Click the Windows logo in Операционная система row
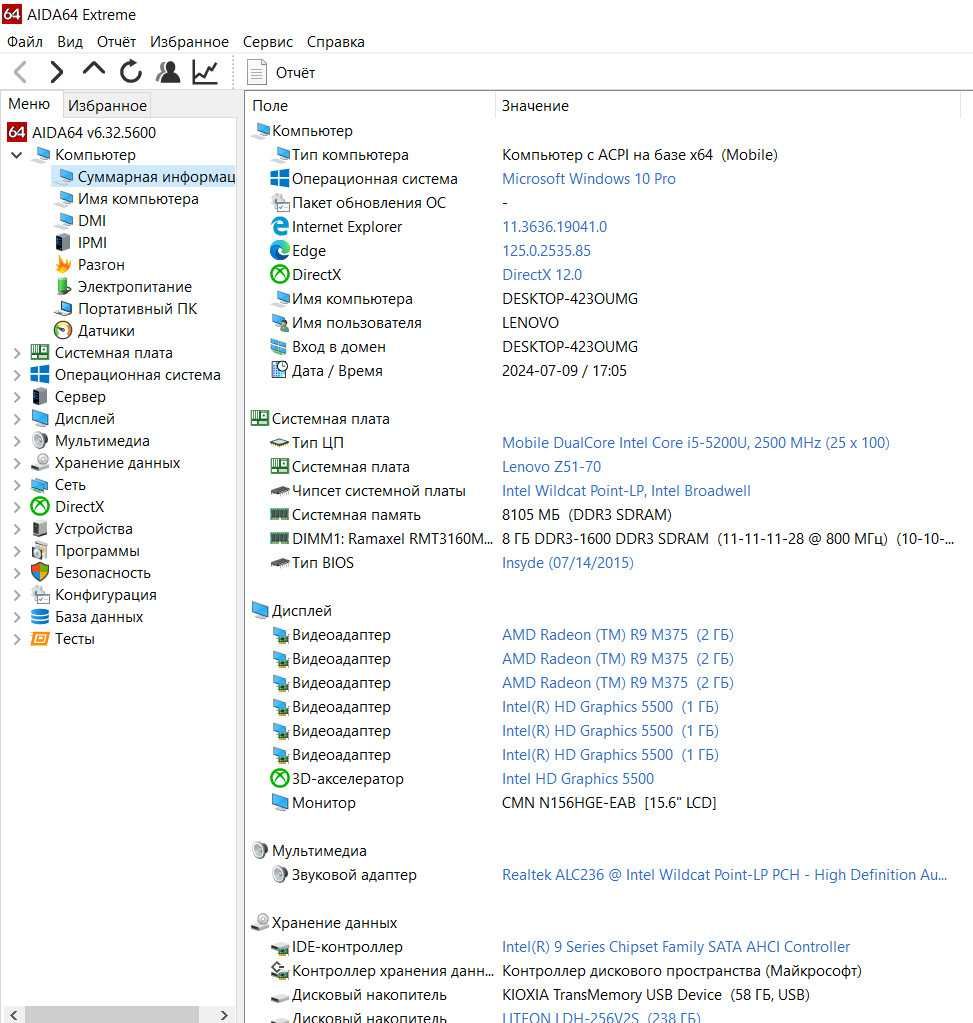Viewport: 973px width, 1023px height. pyautogui.click(x=279, y=179)
